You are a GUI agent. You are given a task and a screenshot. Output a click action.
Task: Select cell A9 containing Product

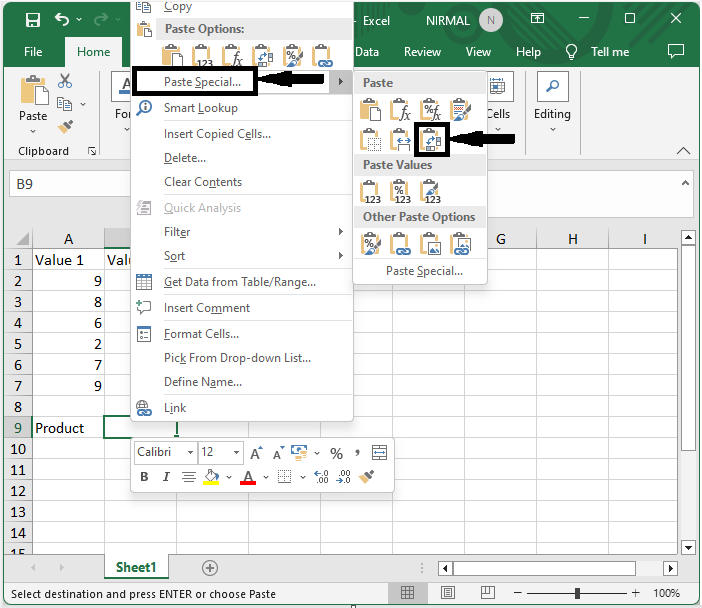tap(68, 428)
